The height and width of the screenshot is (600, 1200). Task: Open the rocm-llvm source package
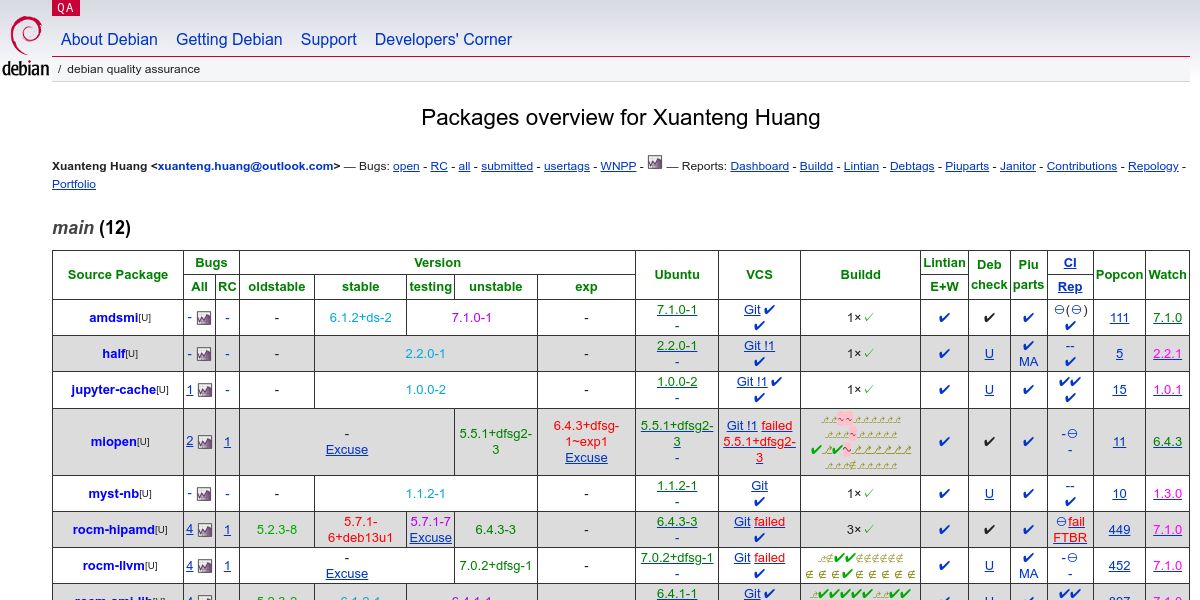pos(113,566)
